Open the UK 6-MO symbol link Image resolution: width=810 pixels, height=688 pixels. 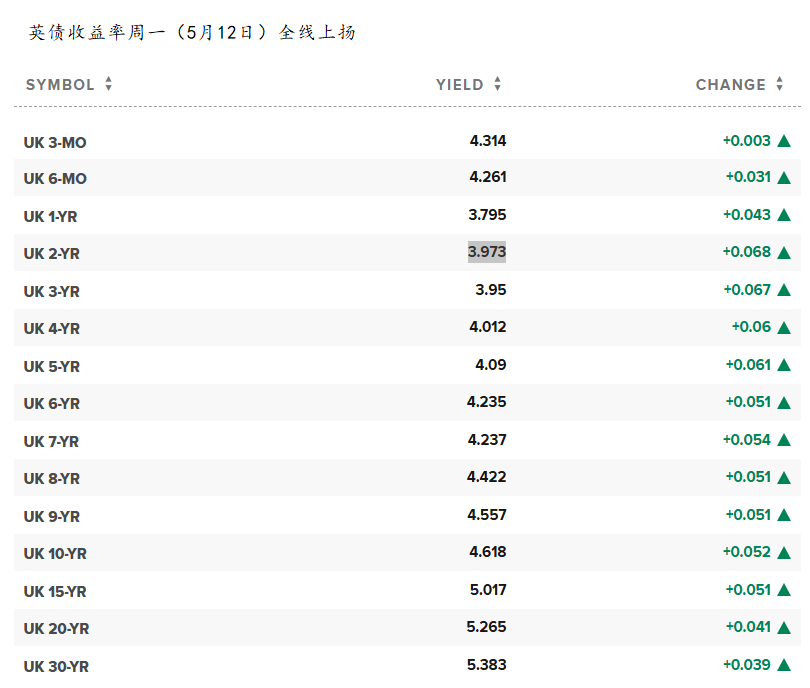pyautogui.click(x=55, y=179)
